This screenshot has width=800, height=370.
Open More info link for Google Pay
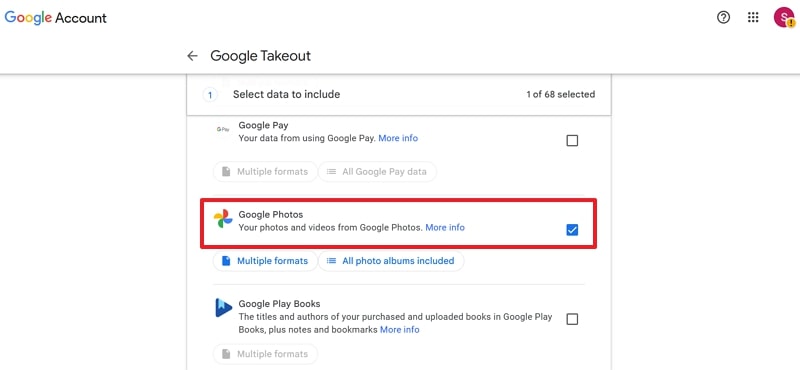tap(398, 138)
